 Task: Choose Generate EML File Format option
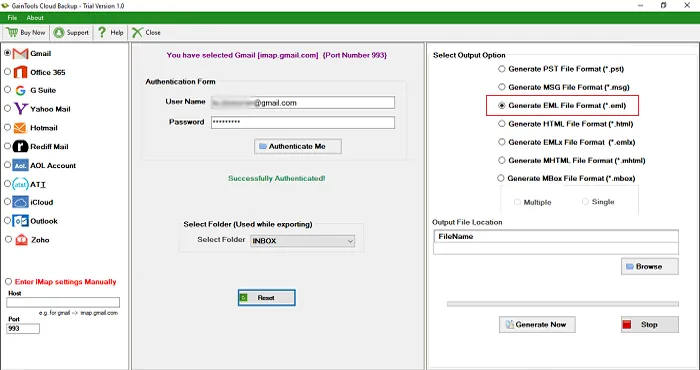pos(502,106)
